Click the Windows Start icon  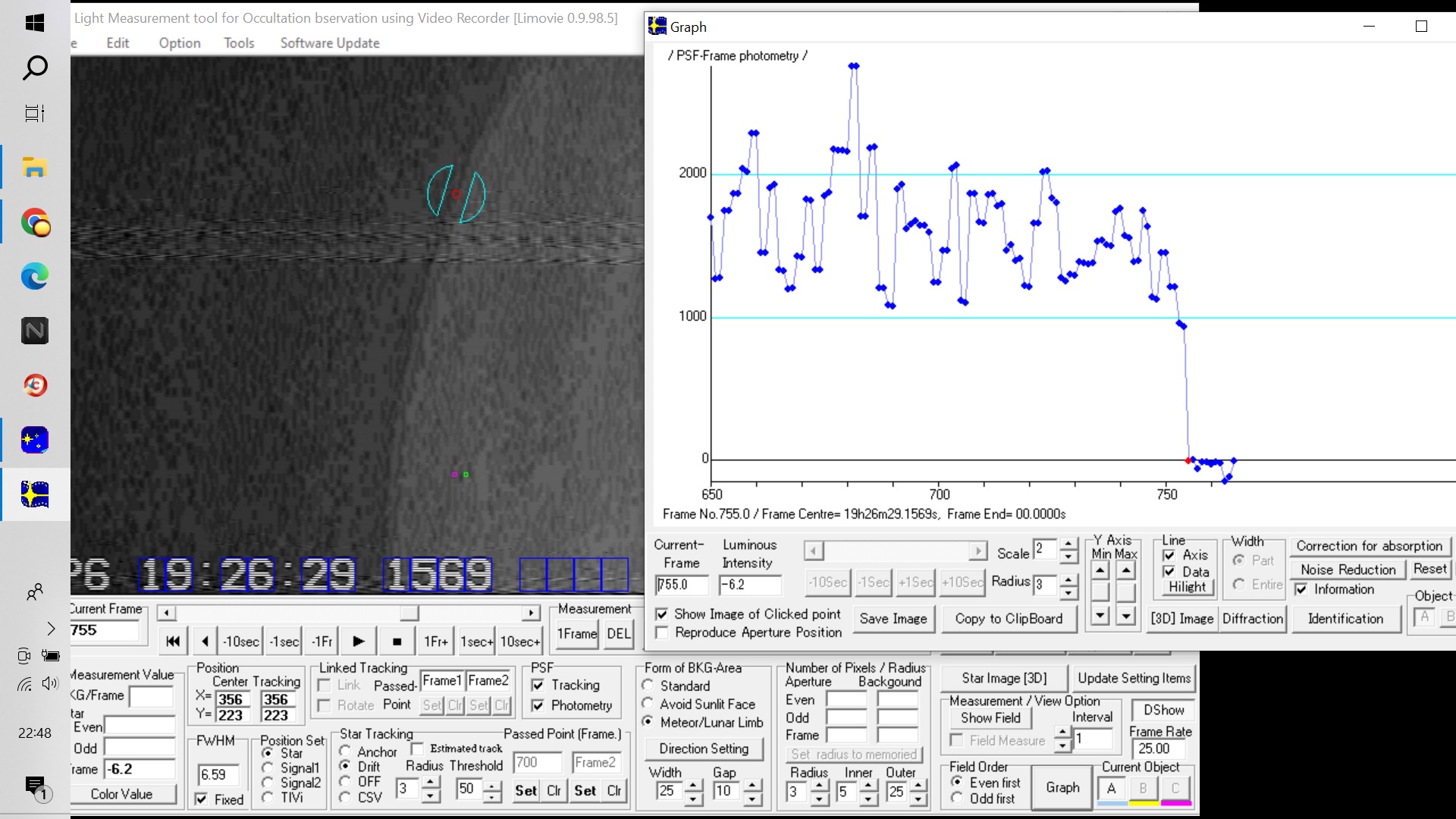pos(35,24)
